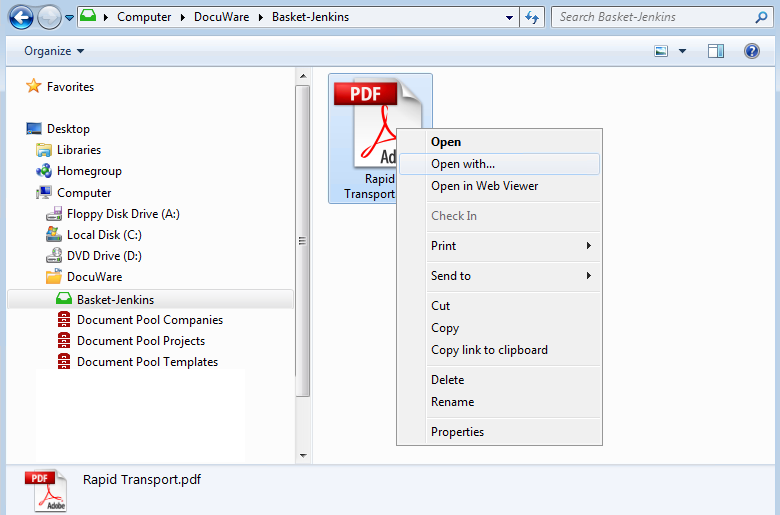Select Local Disk (C:) in tree
780x515 pixels.
point(104,235)
